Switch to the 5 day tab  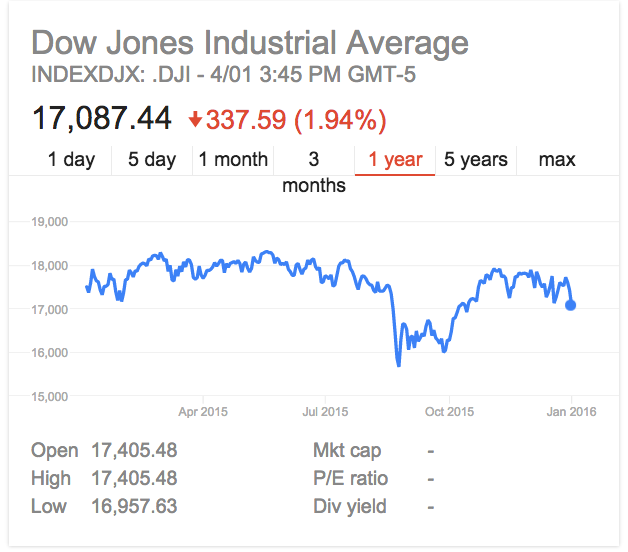tap(152, 159)
